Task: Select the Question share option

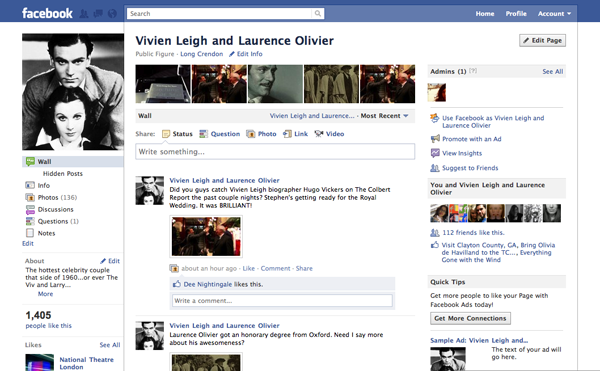Action: tap(220, 134)
